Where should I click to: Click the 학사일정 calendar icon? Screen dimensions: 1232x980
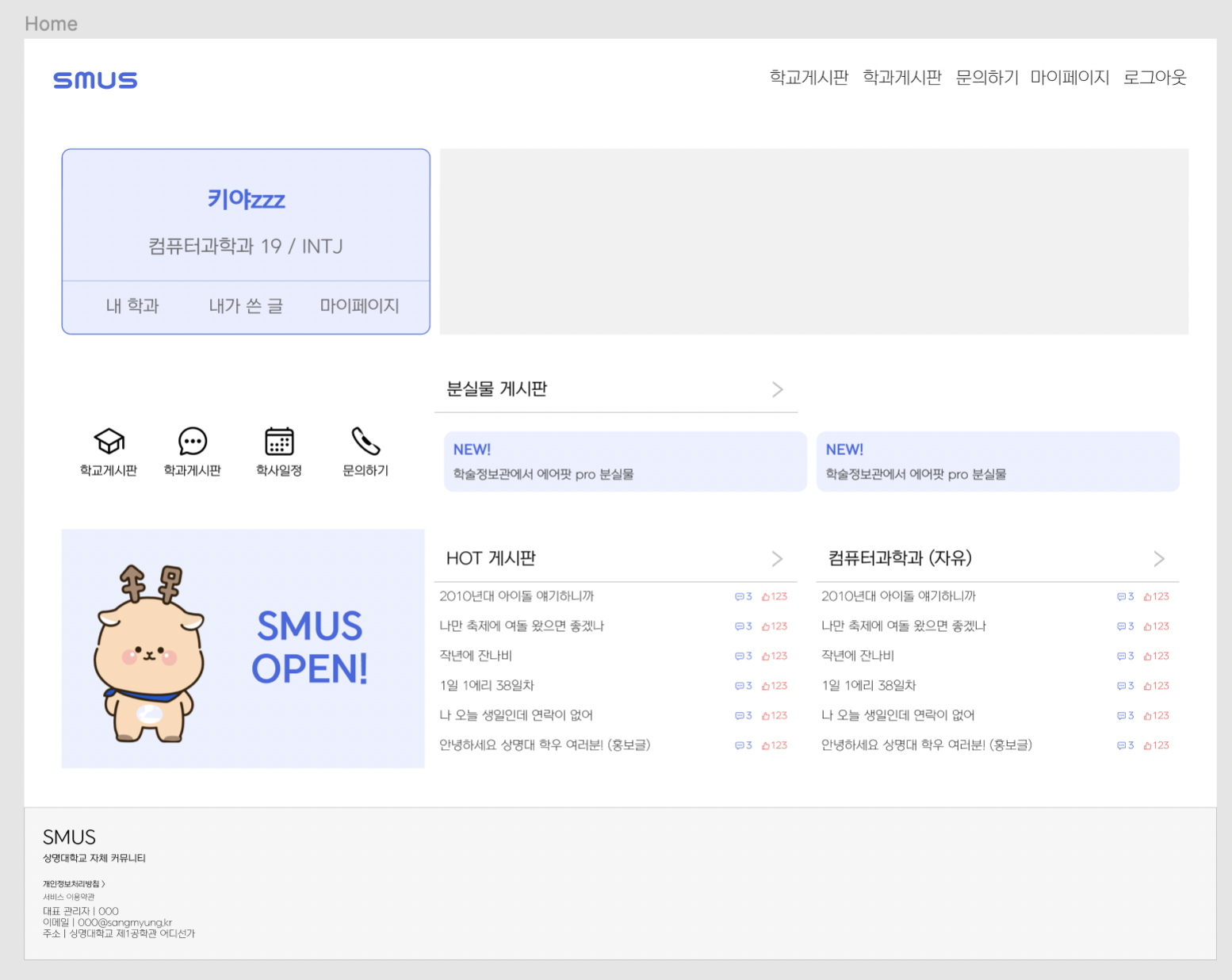[x=278, y=442]
